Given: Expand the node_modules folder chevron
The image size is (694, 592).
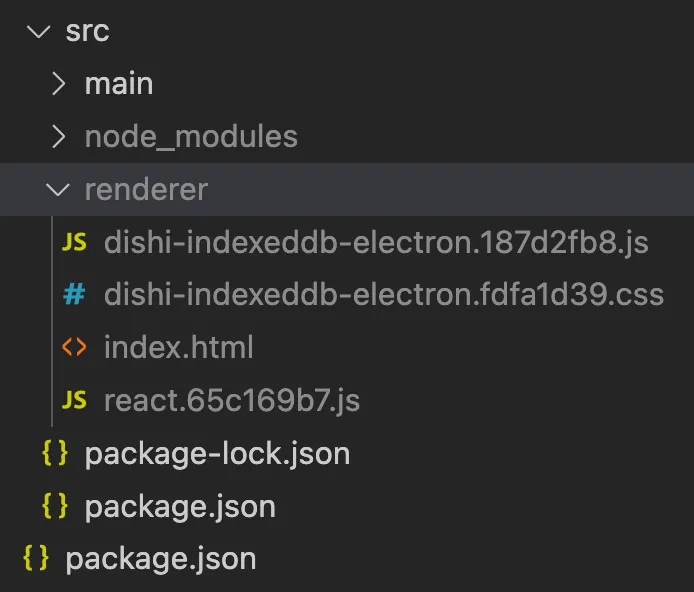Looking at the screenshot, I should pos(59,136).
